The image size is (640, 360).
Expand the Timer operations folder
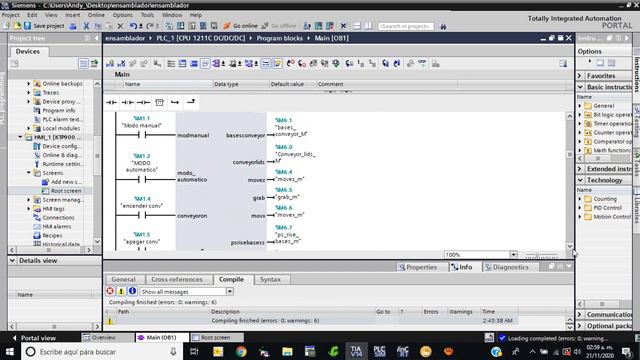tap(580, 124)
